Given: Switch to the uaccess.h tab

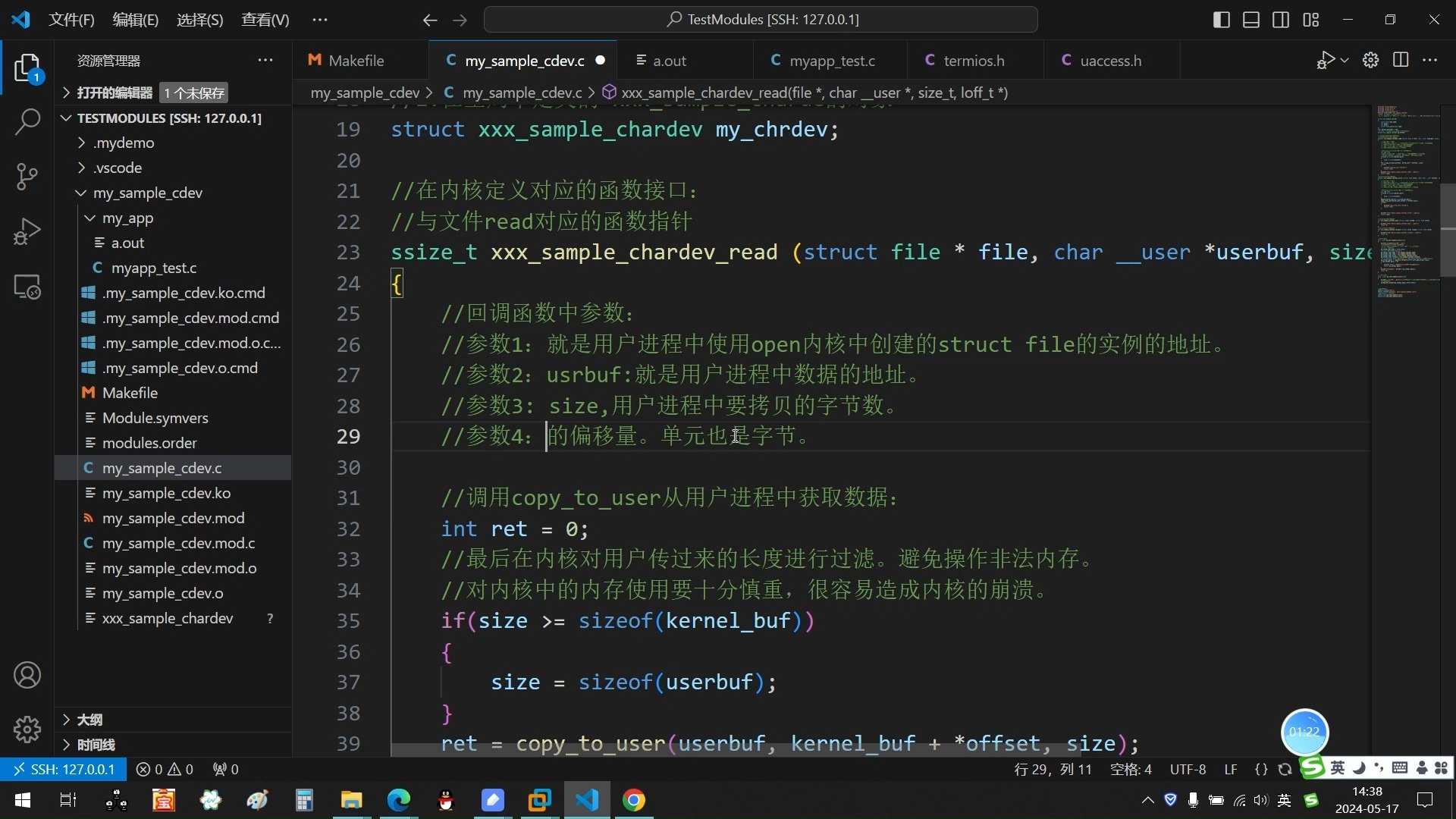Looking at the screenshot, I should pyautogui.click(x=1110, y=61).
